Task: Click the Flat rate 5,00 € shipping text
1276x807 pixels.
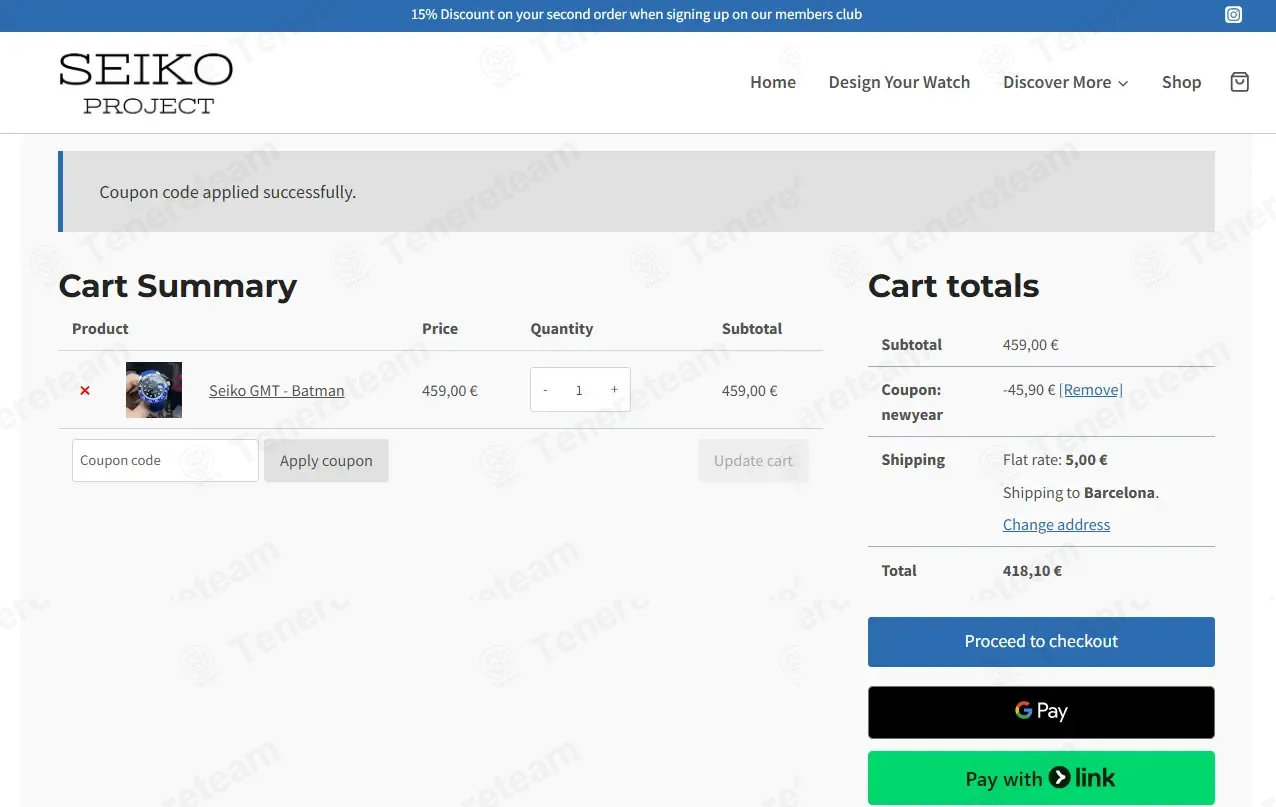Action: pyautogui.click(x=1055, y=460)
